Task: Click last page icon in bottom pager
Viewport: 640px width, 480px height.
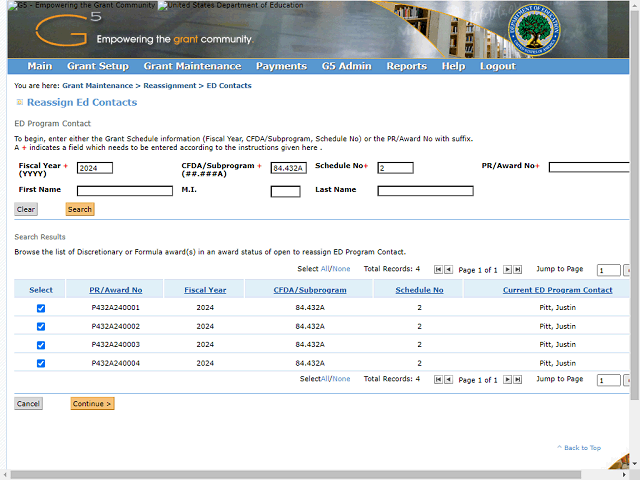Action: point(517,380)
